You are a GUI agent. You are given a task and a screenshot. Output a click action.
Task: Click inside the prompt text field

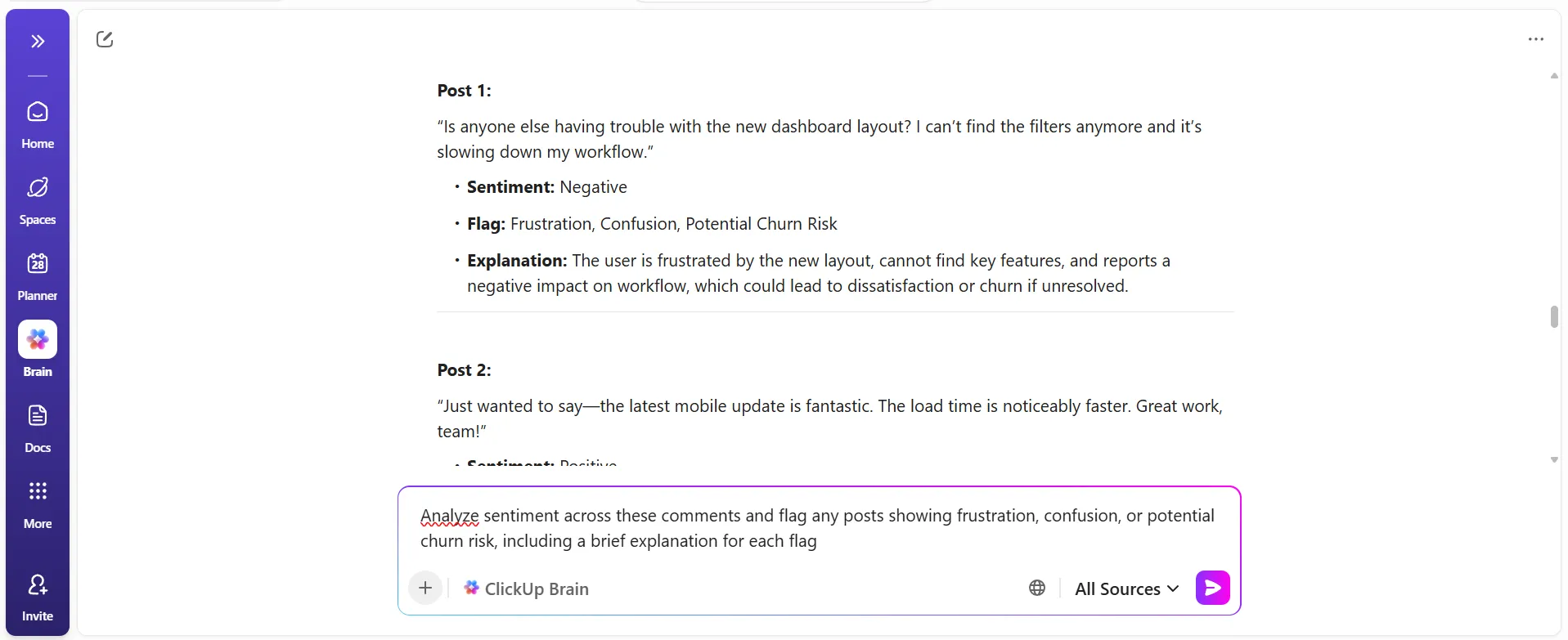[x=818, y=528]
